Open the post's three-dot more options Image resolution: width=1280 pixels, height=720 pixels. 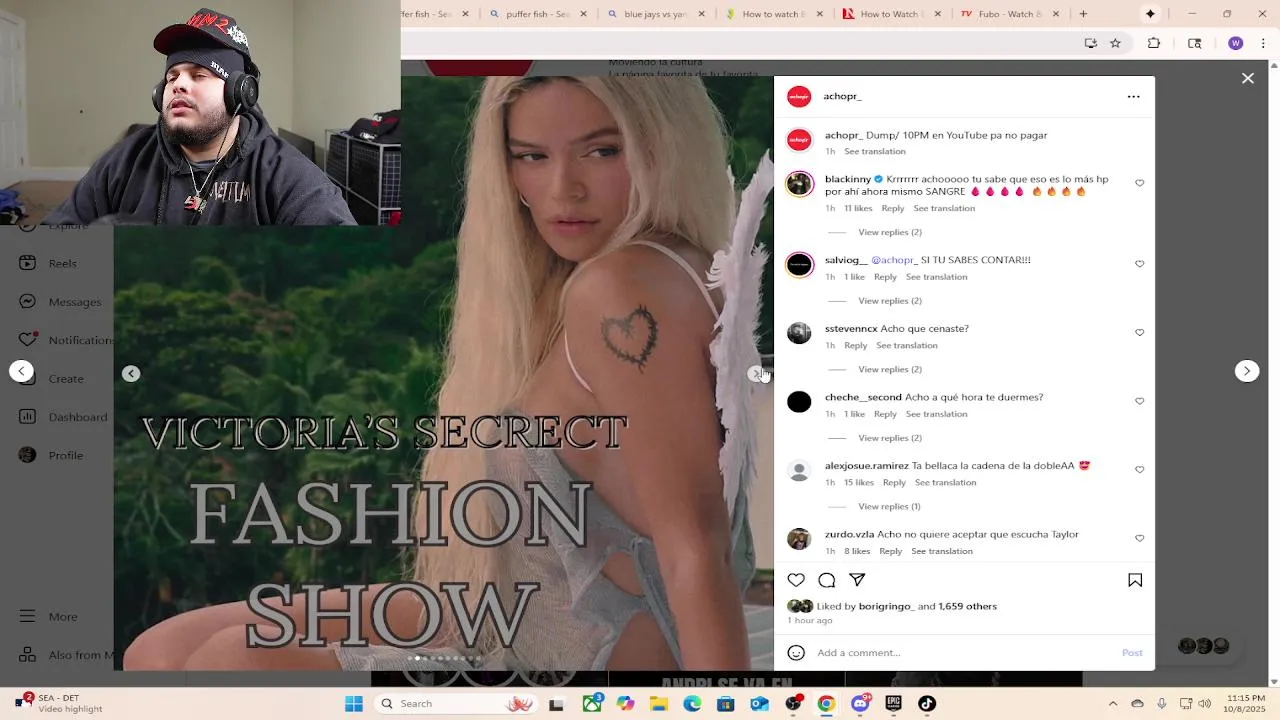click(x=1133, y=96)
